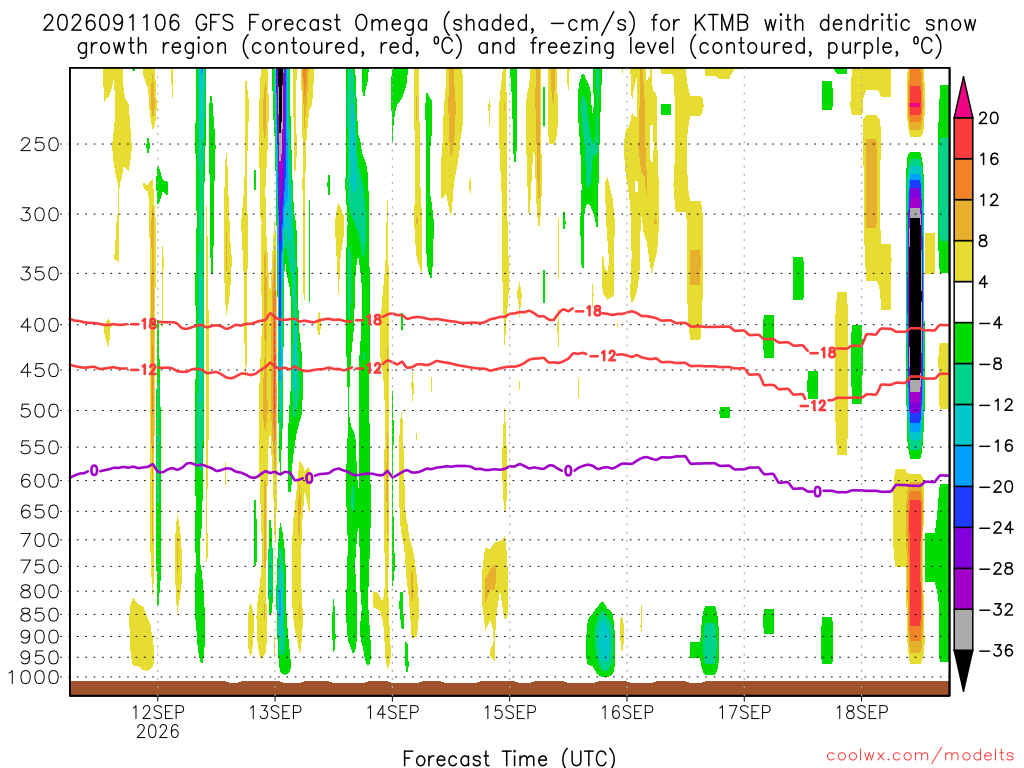Click the black strong omega column on 18SEP

click(x=916, y=299)
